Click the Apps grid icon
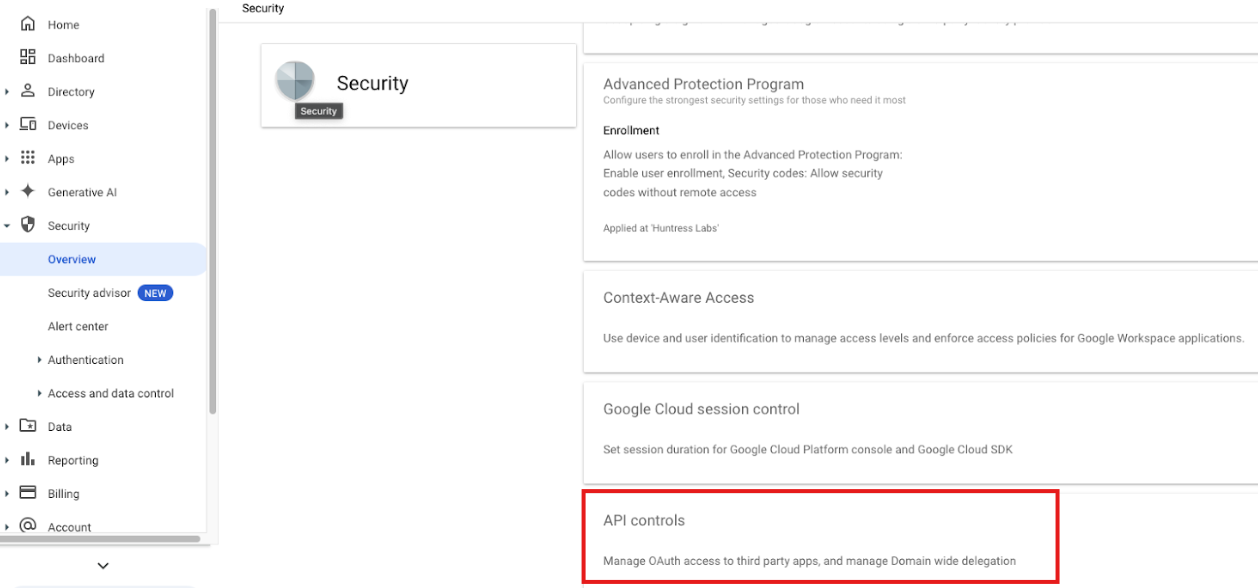The height and width of the screenshot is (588, 1258). (28, 158)
